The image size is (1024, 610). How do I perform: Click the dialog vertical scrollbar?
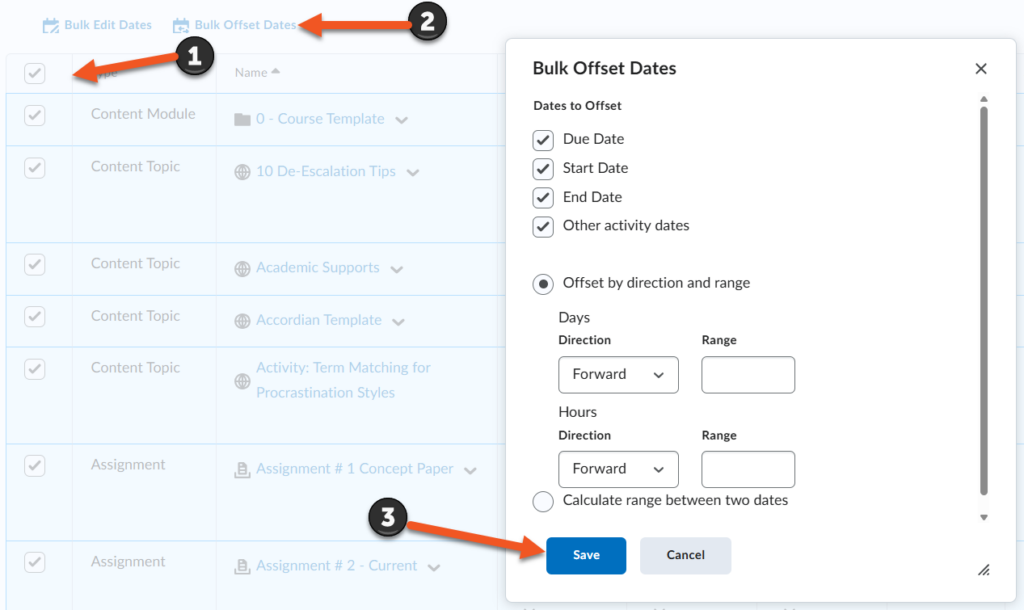click(x=984, y=300)
